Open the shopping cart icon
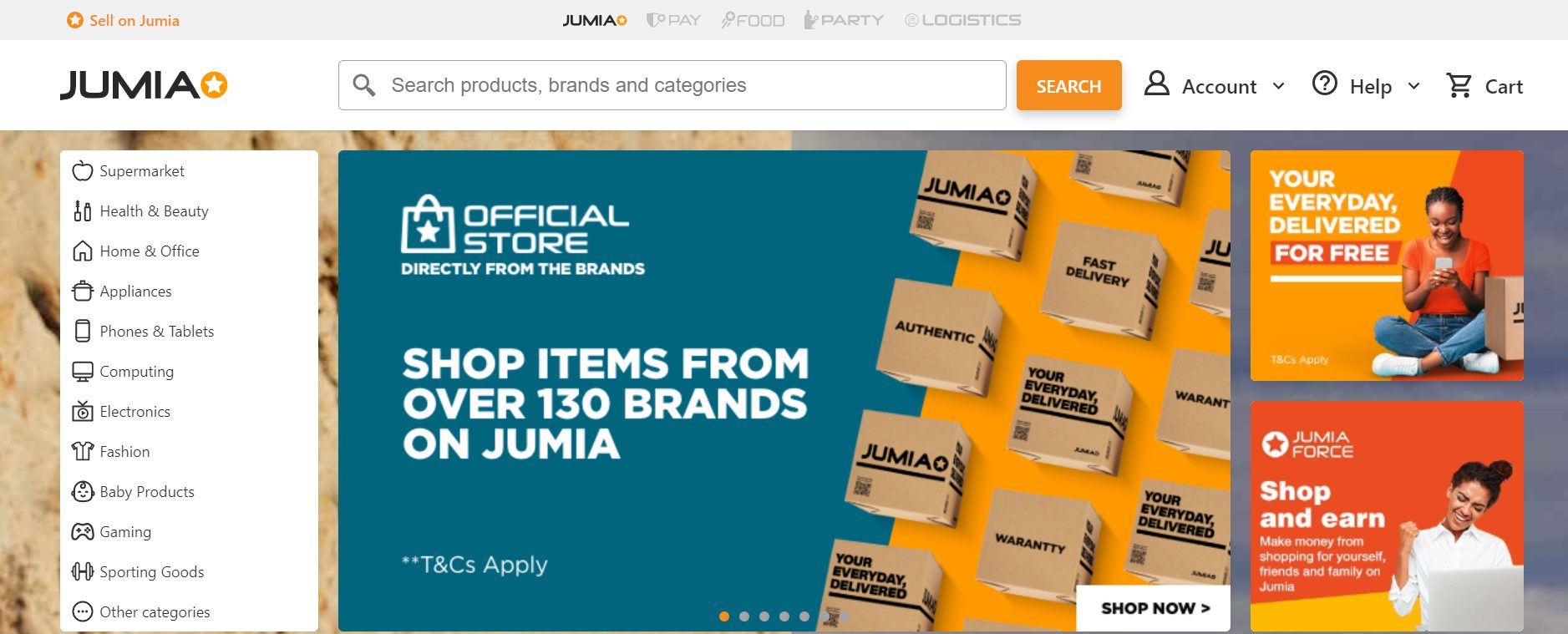1568x634 pixels. pos(1459,85)
